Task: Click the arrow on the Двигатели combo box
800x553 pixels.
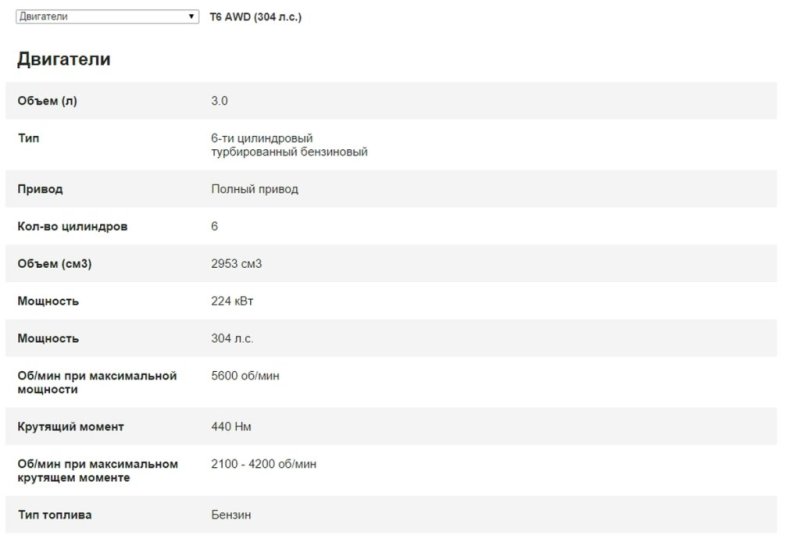Action: (x=192, y=17)
